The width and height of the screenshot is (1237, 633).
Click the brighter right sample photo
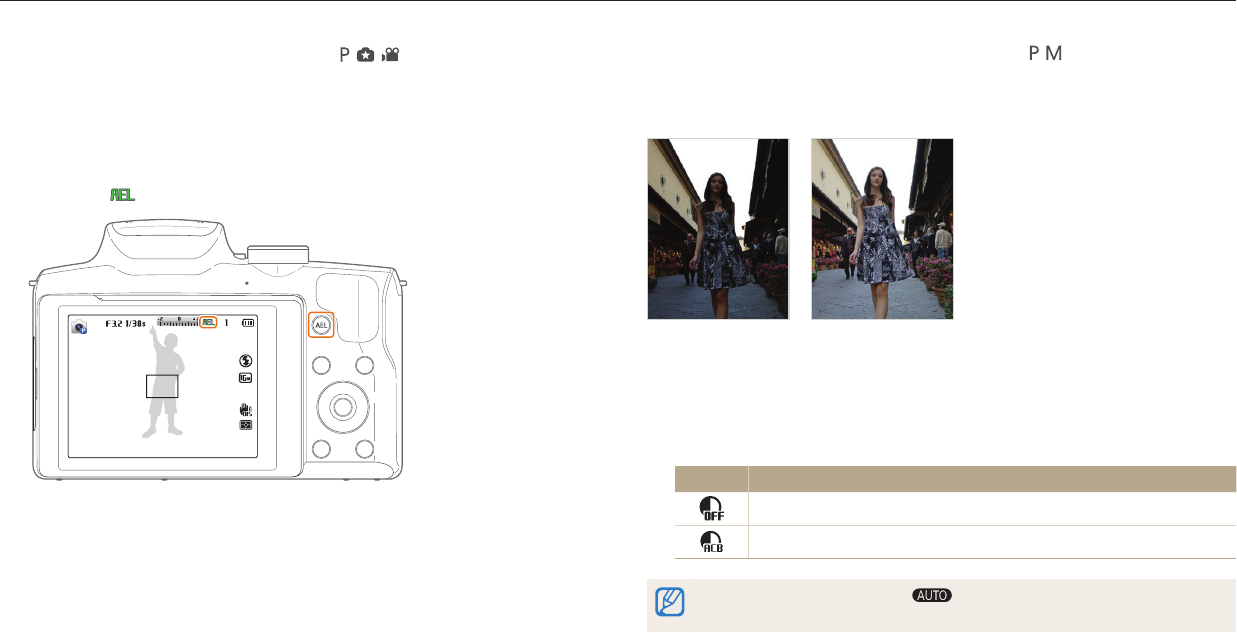click(x=882, y=229)
